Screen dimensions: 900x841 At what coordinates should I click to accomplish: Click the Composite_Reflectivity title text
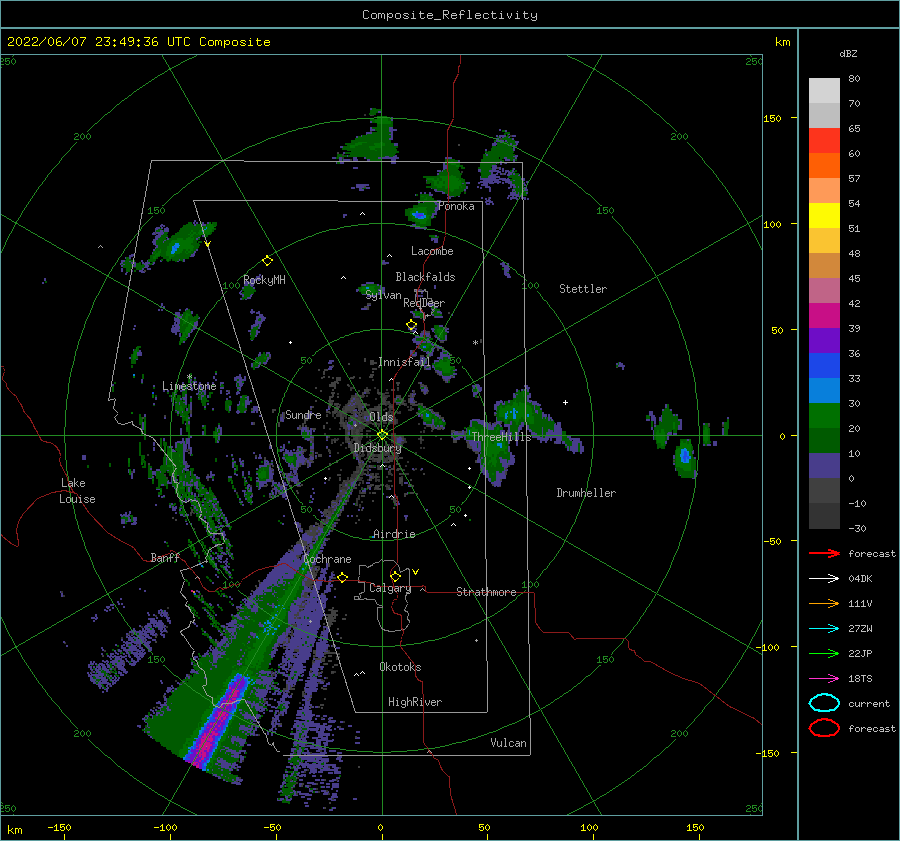point(450,15)
